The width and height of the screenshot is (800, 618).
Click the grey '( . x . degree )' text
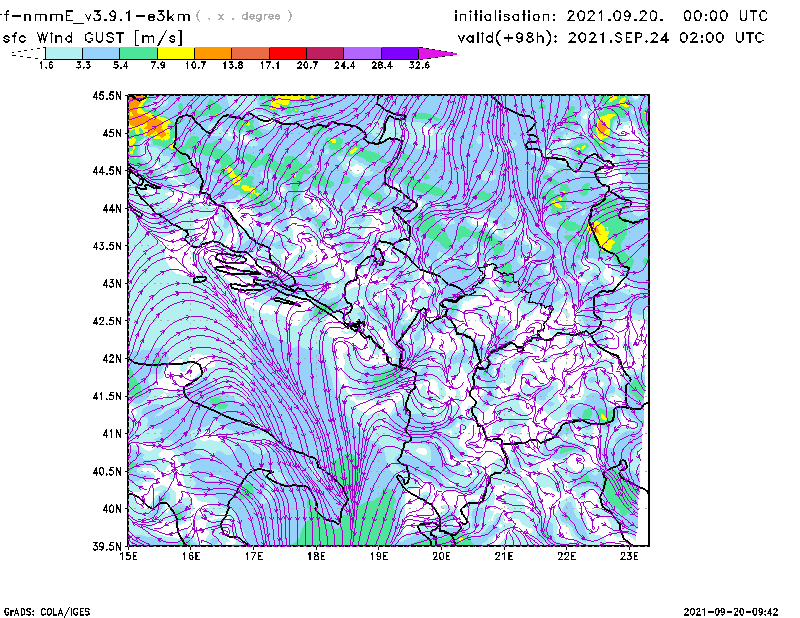coord(245,16)
